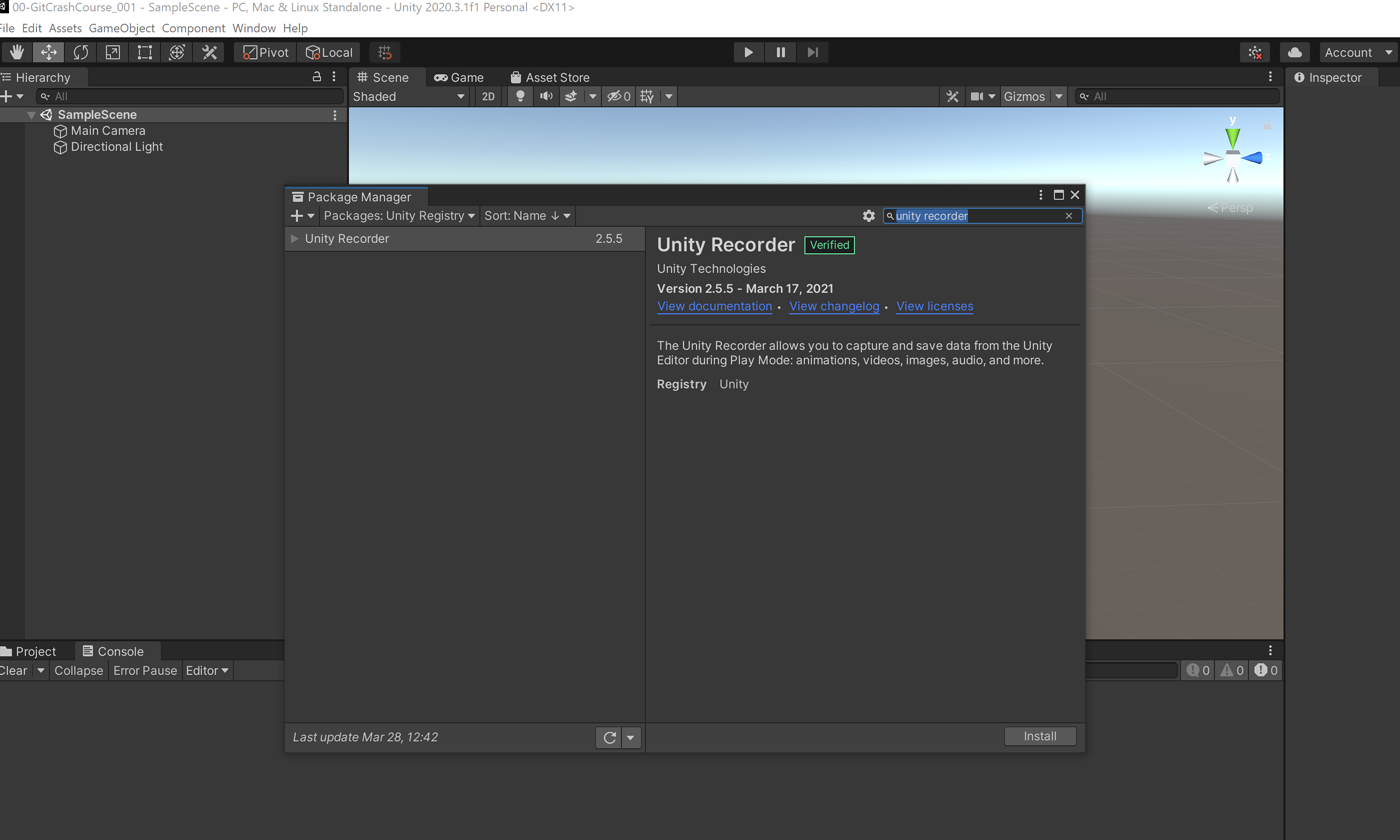Screen dimensions: 1400x840
Task: Open Gizmos dropdown arrow
Action: tap(1058, 96)
